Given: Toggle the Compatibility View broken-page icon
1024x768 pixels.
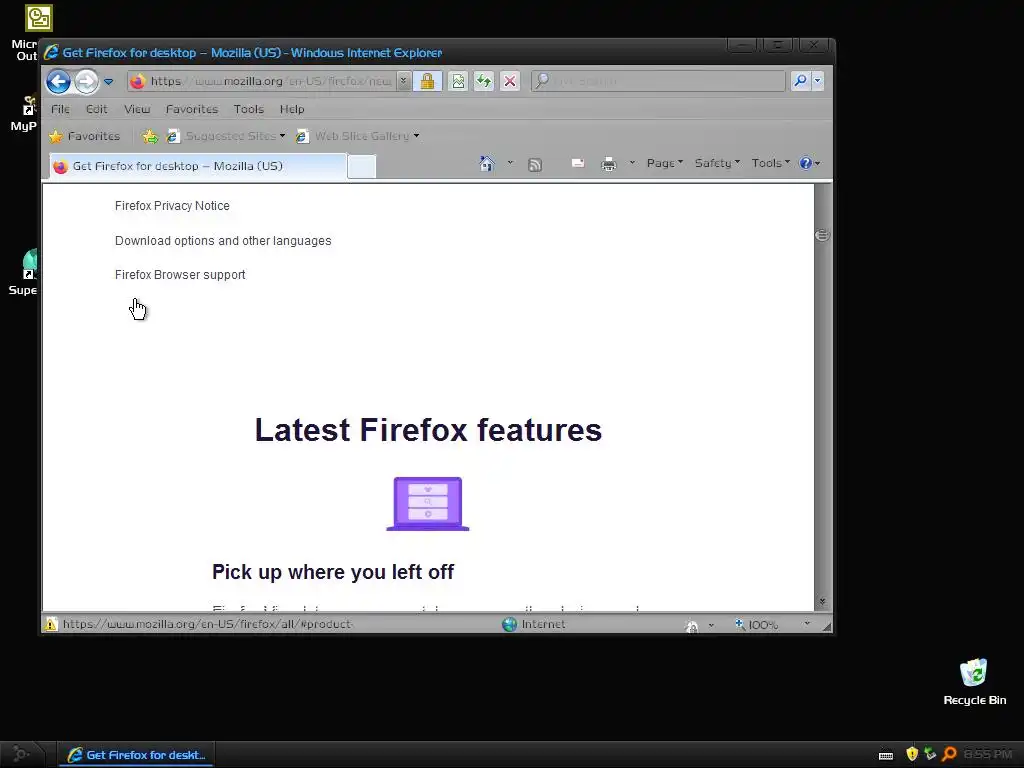Looking at the screenshot, I should tap(458, 81).
